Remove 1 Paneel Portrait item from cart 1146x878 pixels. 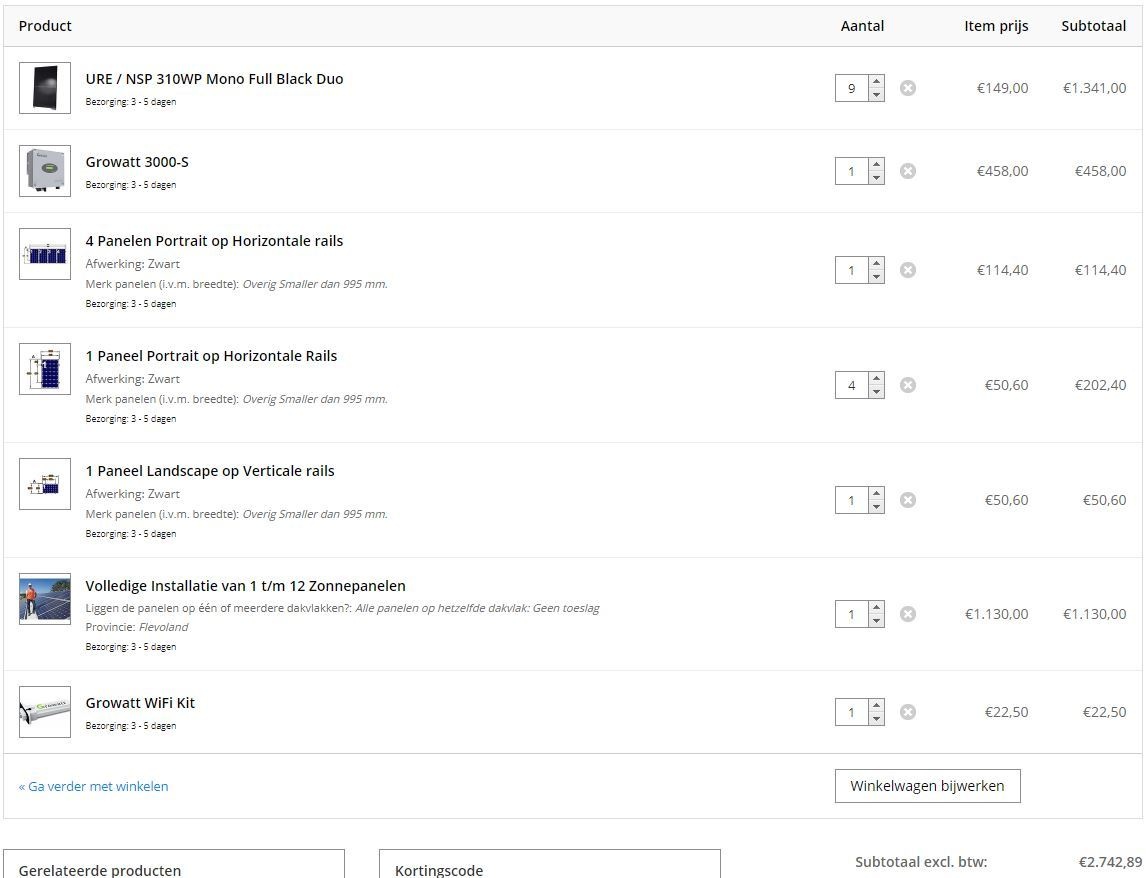(907, 385)
